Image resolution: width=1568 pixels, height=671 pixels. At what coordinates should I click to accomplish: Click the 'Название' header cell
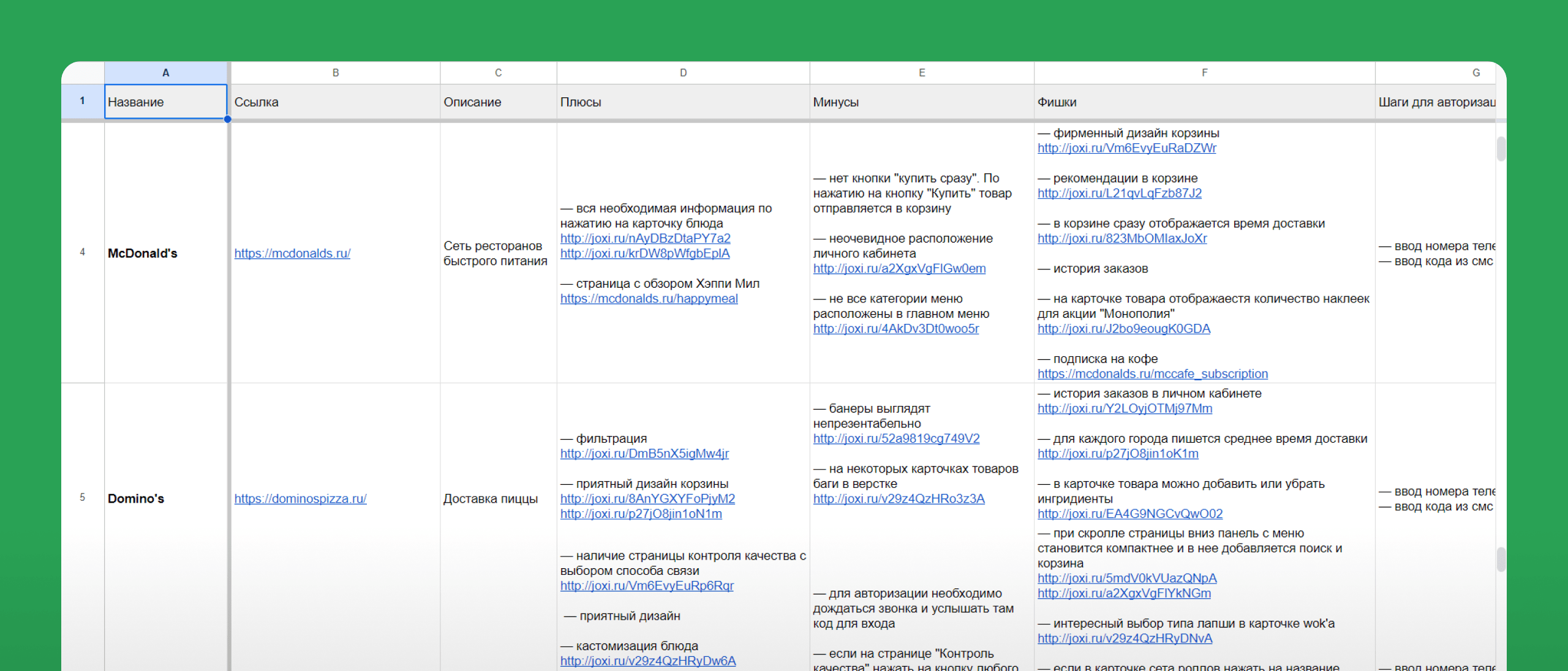(x=165, y=102)
